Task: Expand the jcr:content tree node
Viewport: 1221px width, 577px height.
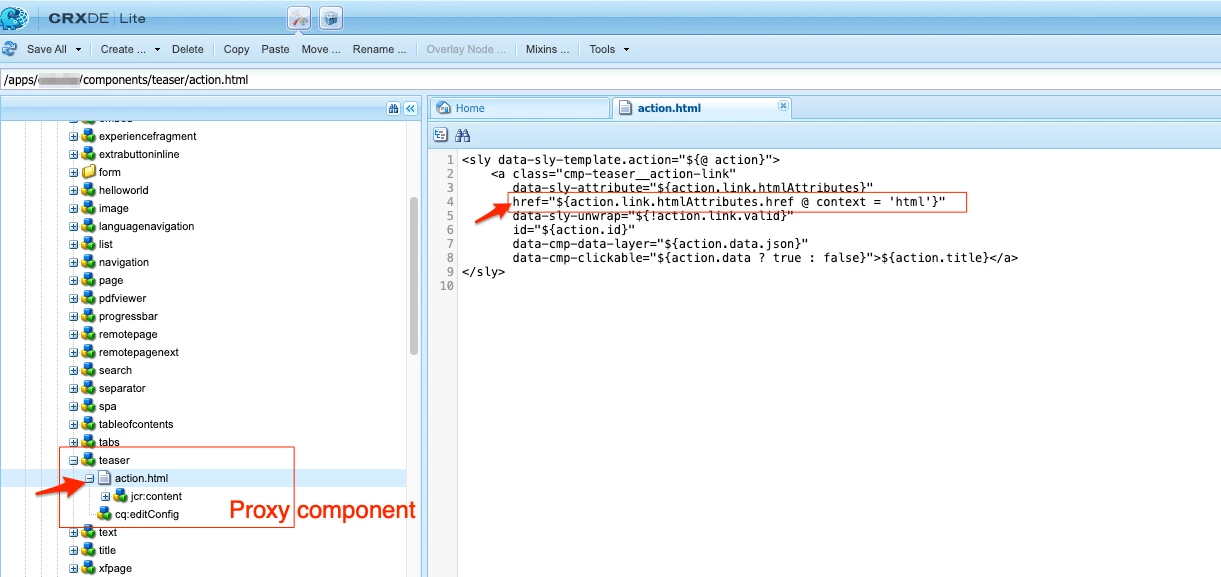Action: [x=105, y=496]
